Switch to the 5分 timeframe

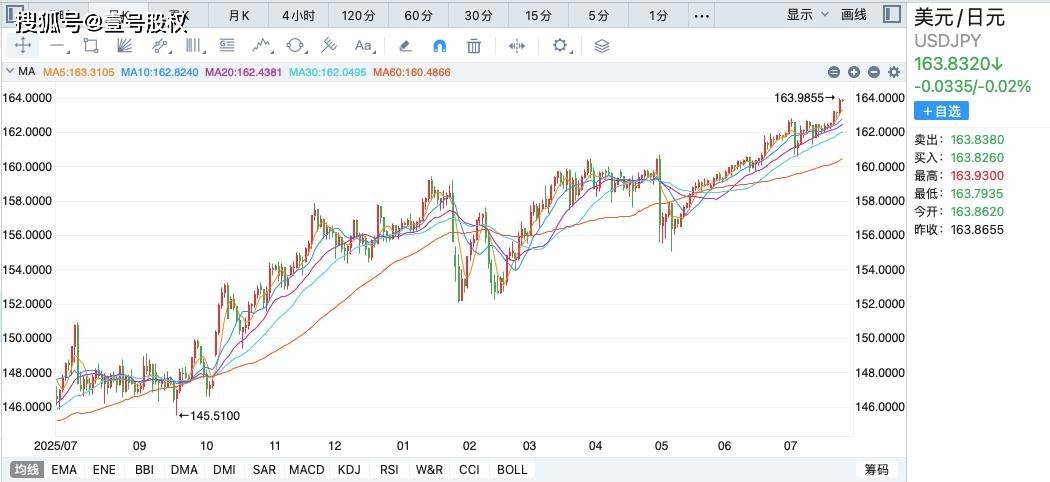point(599,15)
